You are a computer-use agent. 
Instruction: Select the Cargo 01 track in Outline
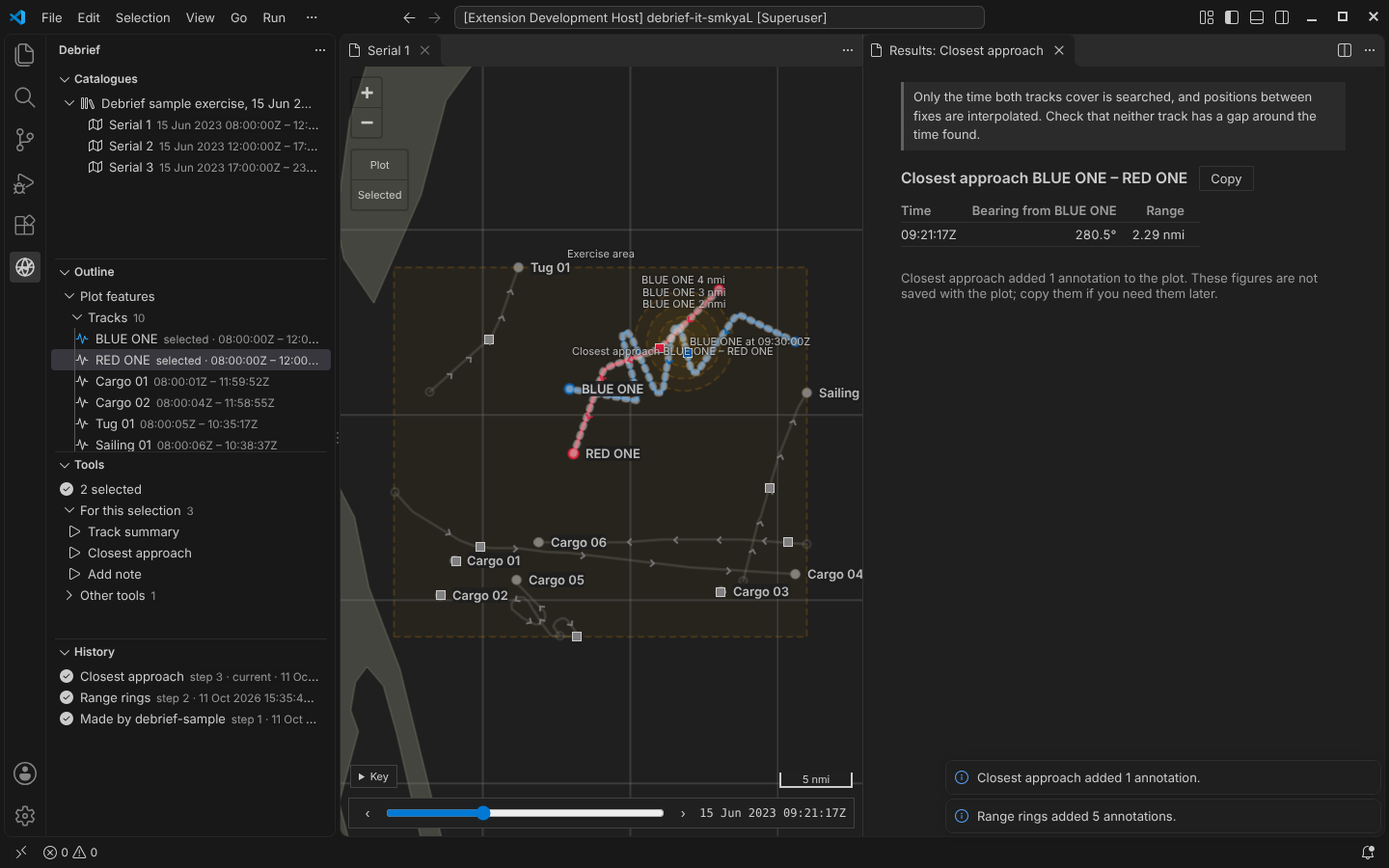coord(189,381)
